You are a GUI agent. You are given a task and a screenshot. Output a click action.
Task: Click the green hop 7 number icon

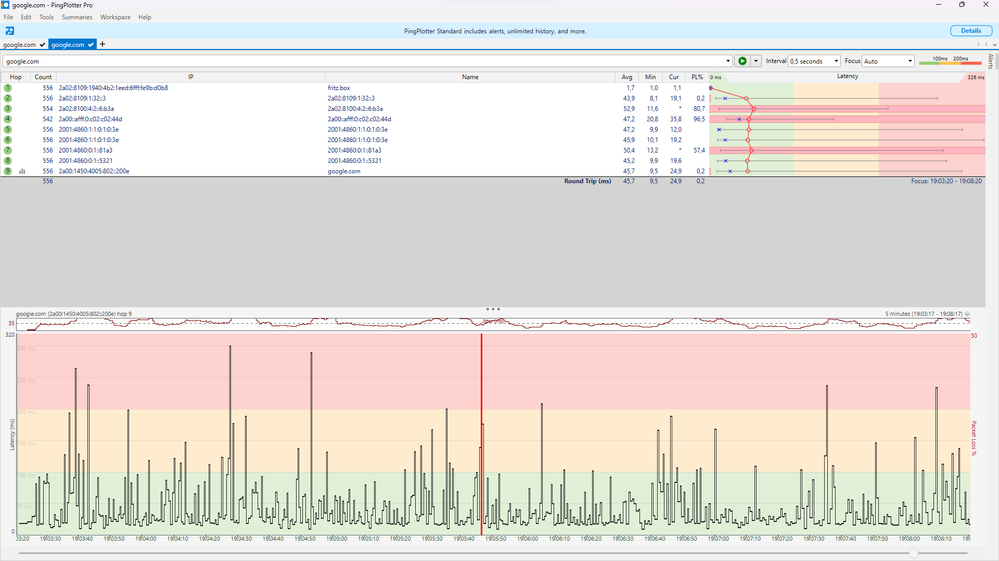point(7,150)
